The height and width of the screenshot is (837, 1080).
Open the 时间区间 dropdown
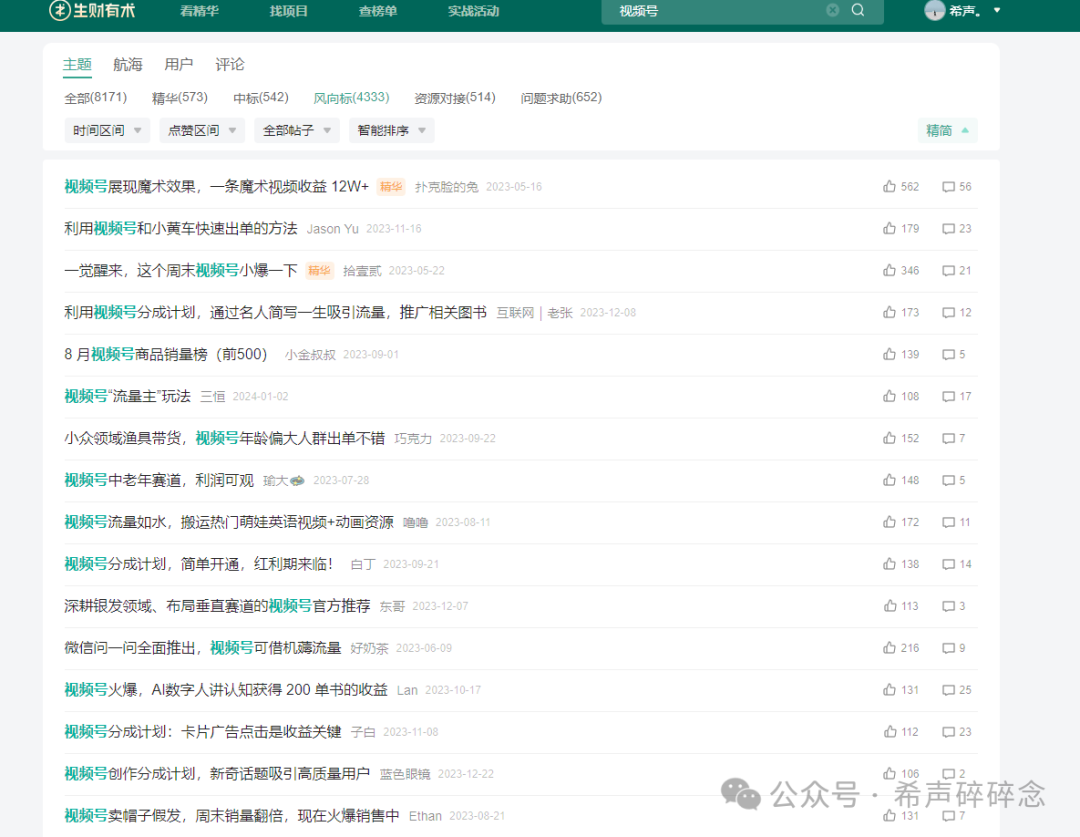click(x=107, y=130)
